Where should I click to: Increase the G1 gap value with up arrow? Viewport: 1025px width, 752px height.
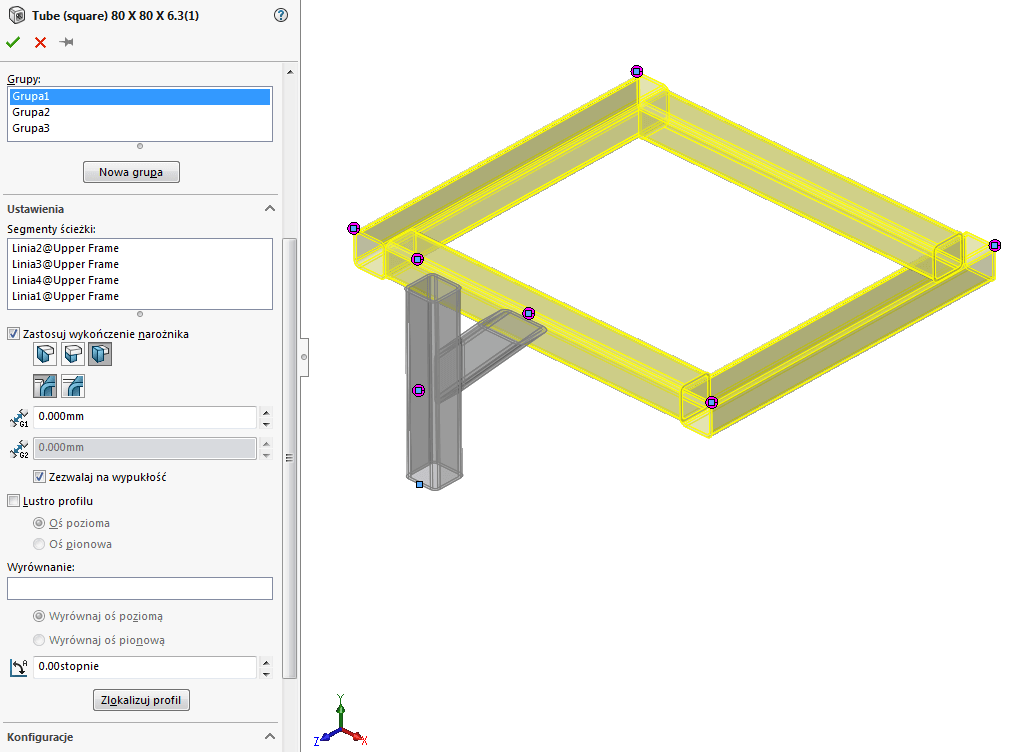(265, 412)
